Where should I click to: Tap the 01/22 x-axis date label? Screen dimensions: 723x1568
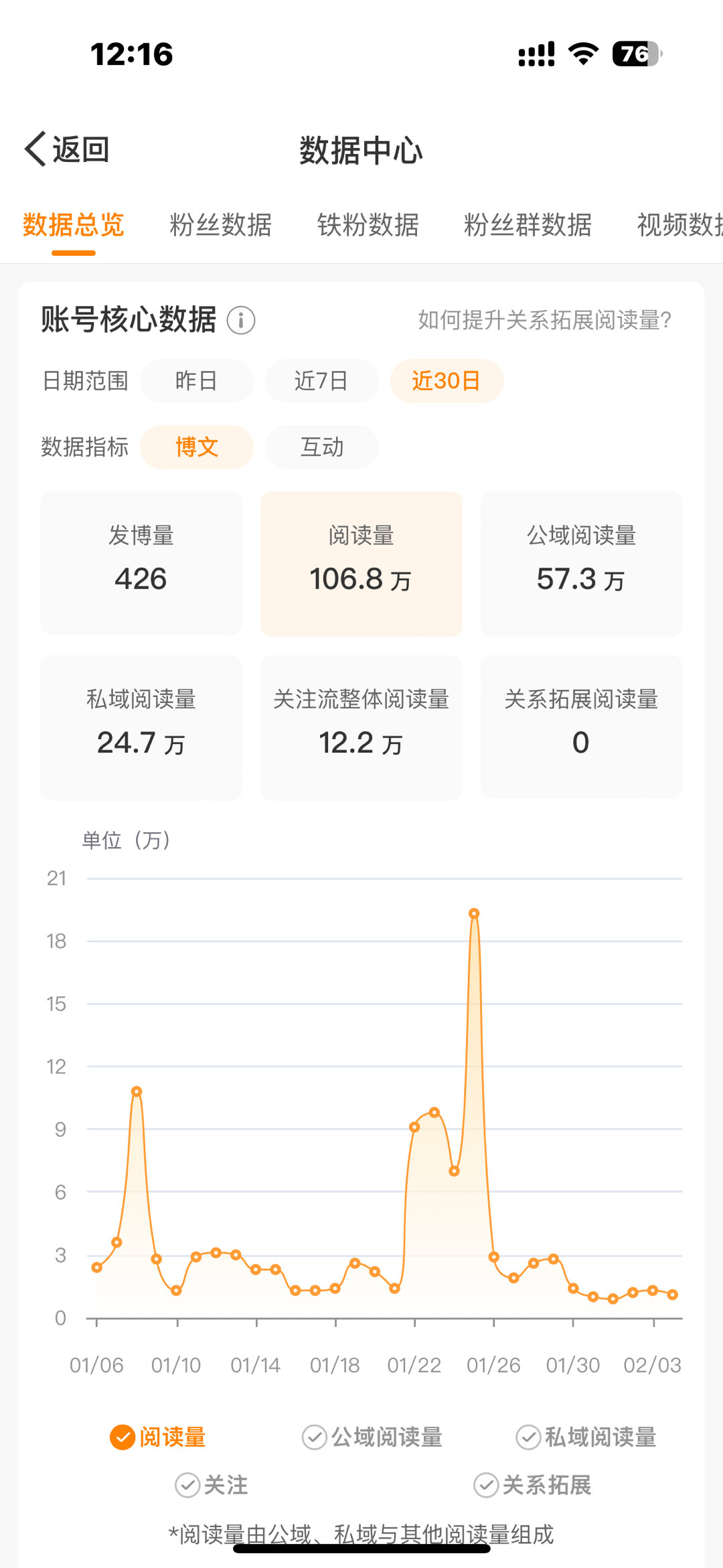414,1365
